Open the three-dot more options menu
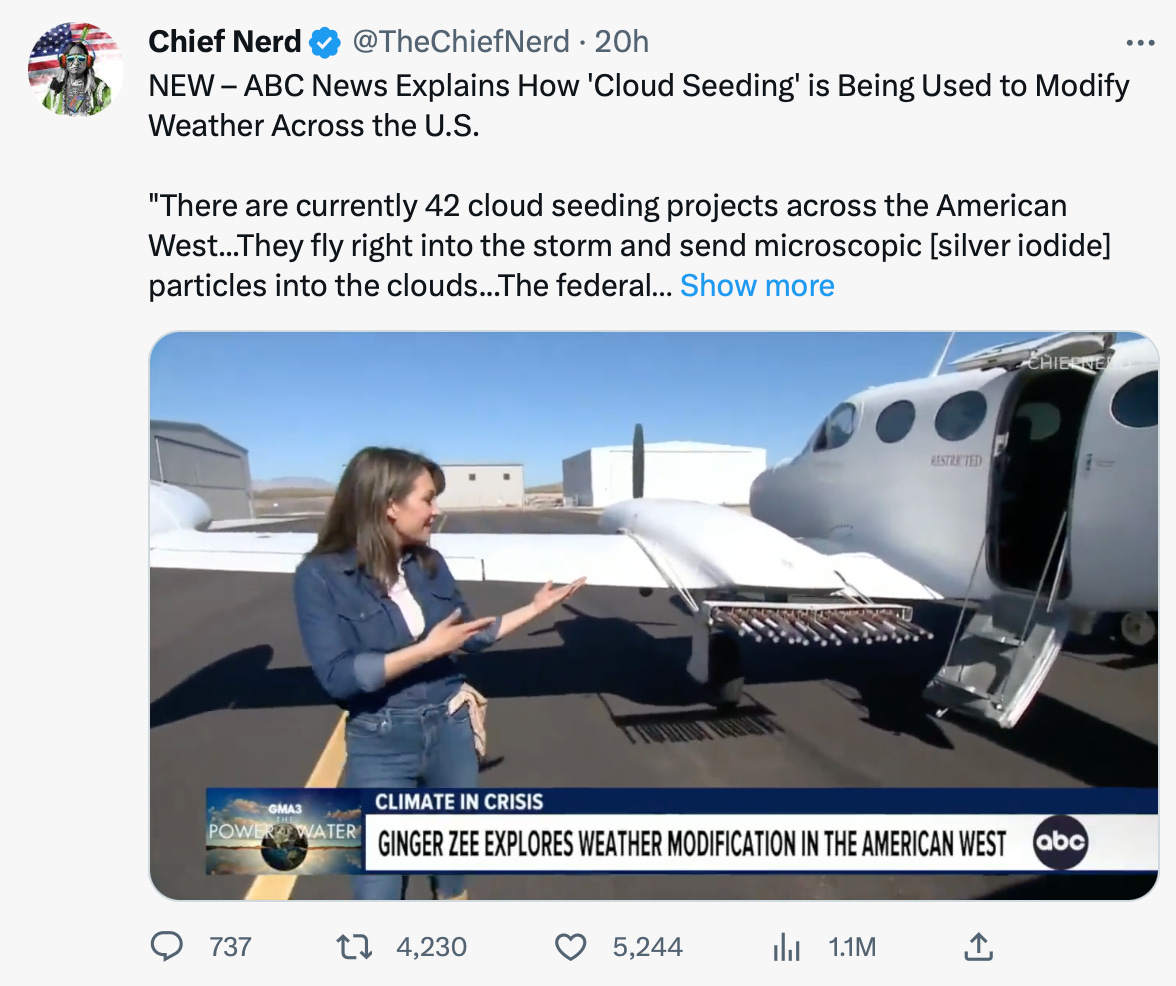Viewport: 1176px width, 986px height. (x=1140, y=43)
